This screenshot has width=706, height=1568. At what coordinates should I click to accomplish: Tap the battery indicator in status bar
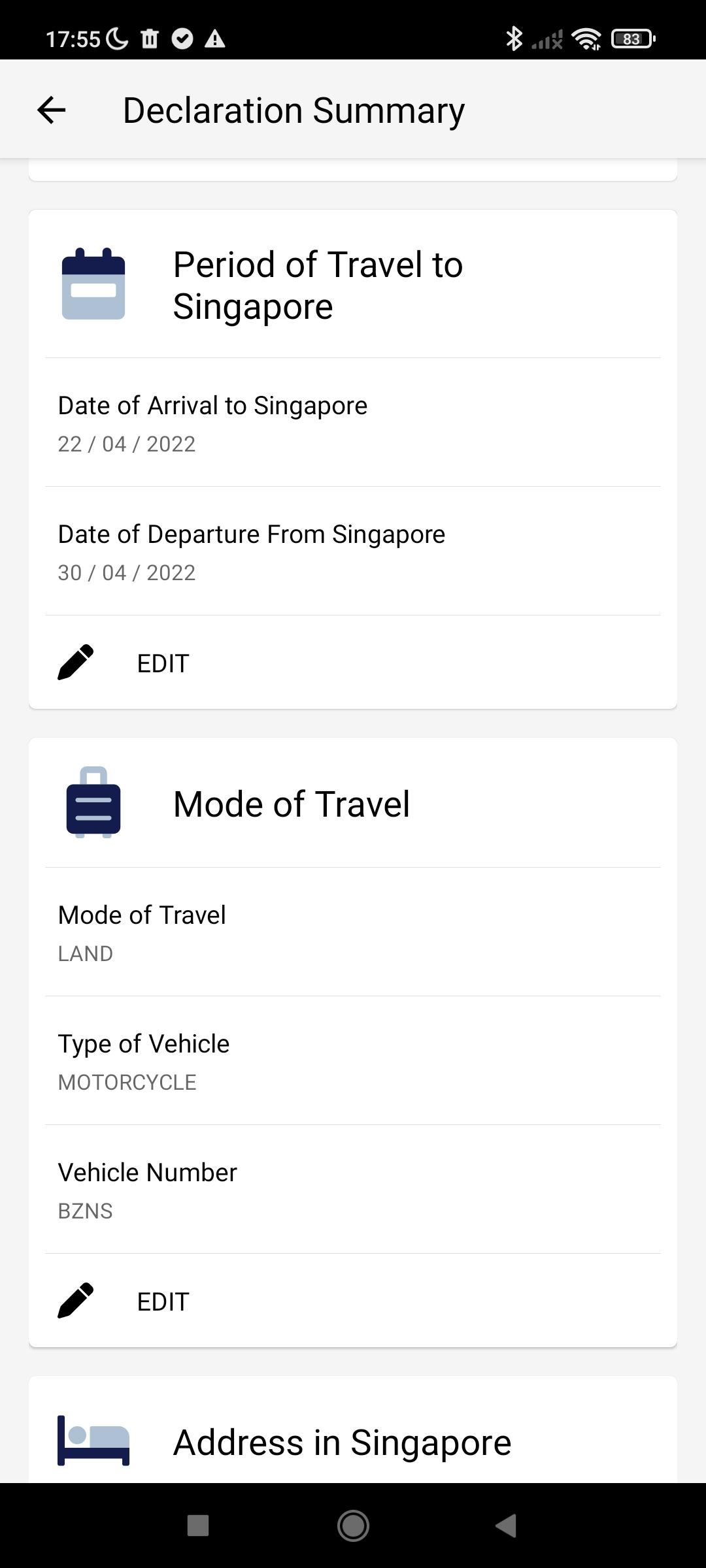click(632, 39)
